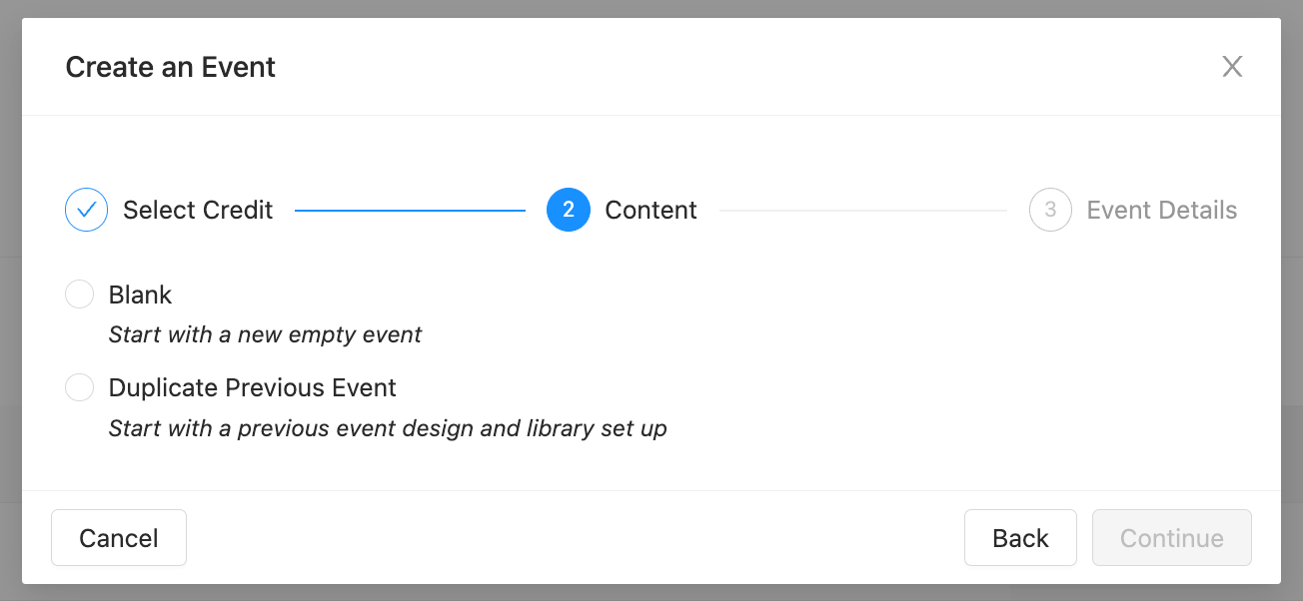
Task: Click the Create an Event dialog title
Action: (170, 66)
